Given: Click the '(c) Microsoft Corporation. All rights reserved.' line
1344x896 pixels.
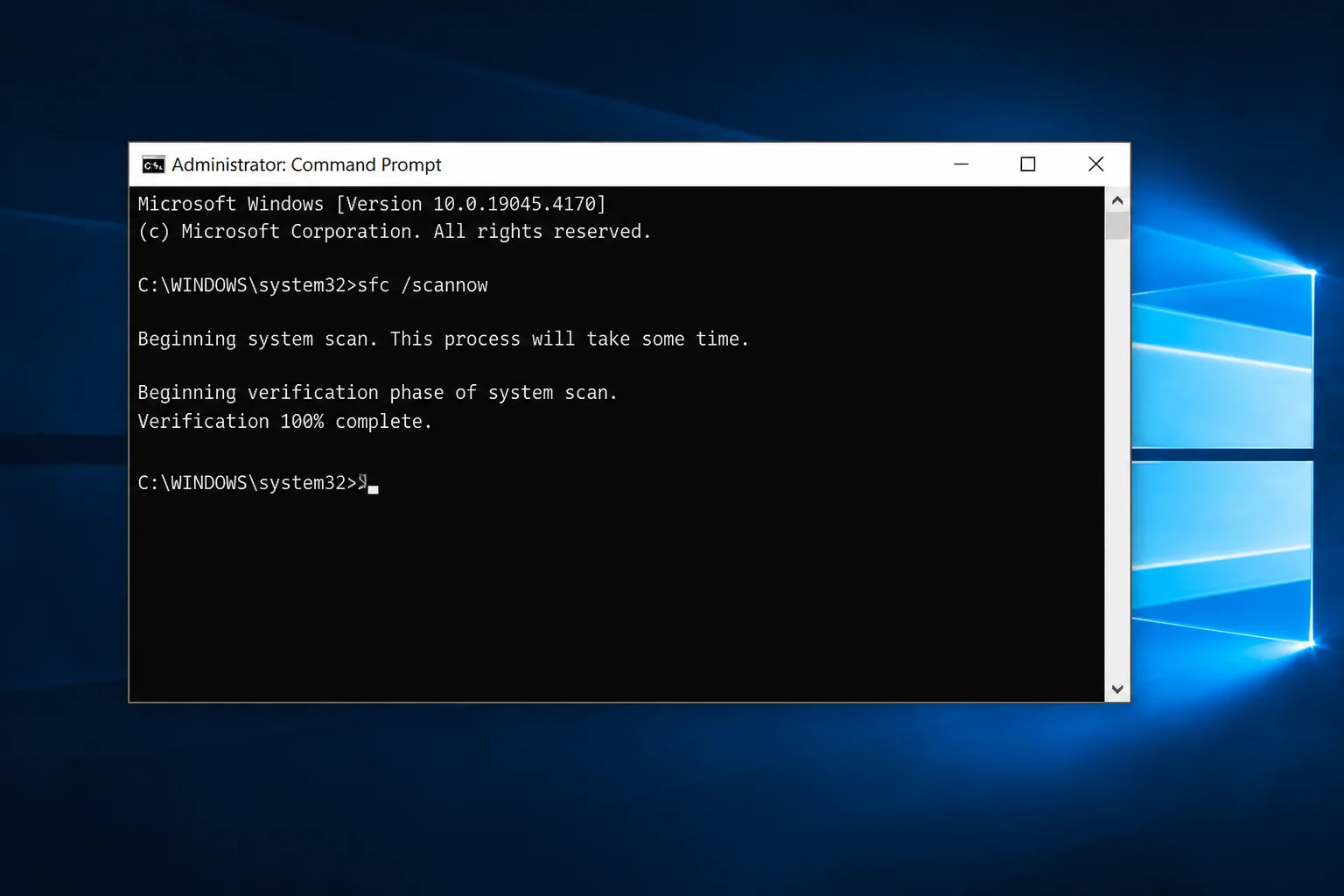Looking at the screenshot, I should (395, 232).
